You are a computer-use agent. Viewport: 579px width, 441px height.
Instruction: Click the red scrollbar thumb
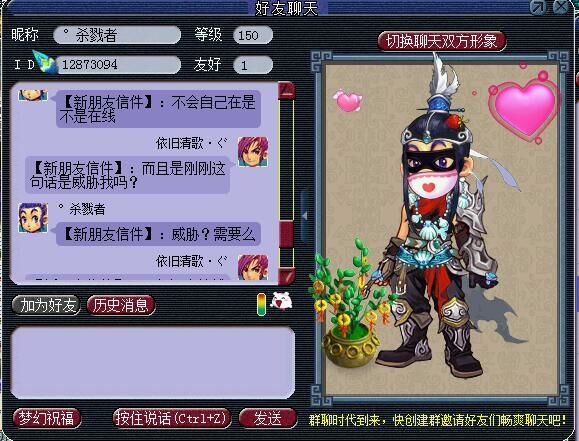287,234
